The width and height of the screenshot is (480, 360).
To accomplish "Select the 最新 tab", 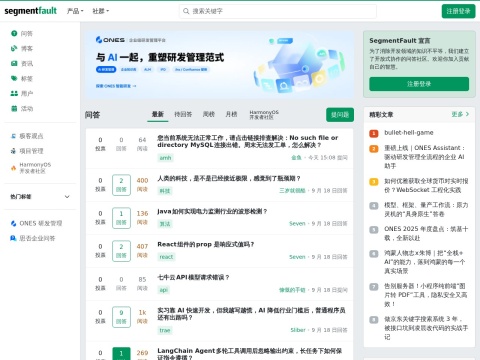I will 158,114.
